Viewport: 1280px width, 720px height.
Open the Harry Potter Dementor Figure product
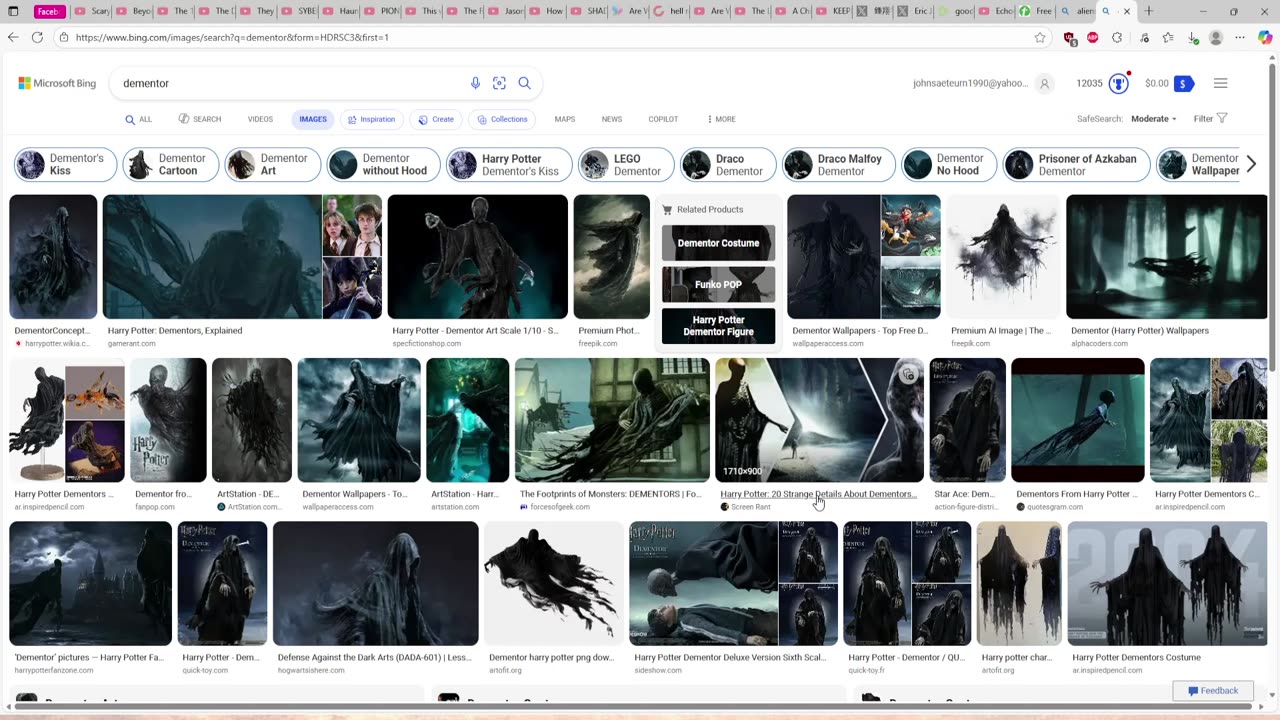718,326
